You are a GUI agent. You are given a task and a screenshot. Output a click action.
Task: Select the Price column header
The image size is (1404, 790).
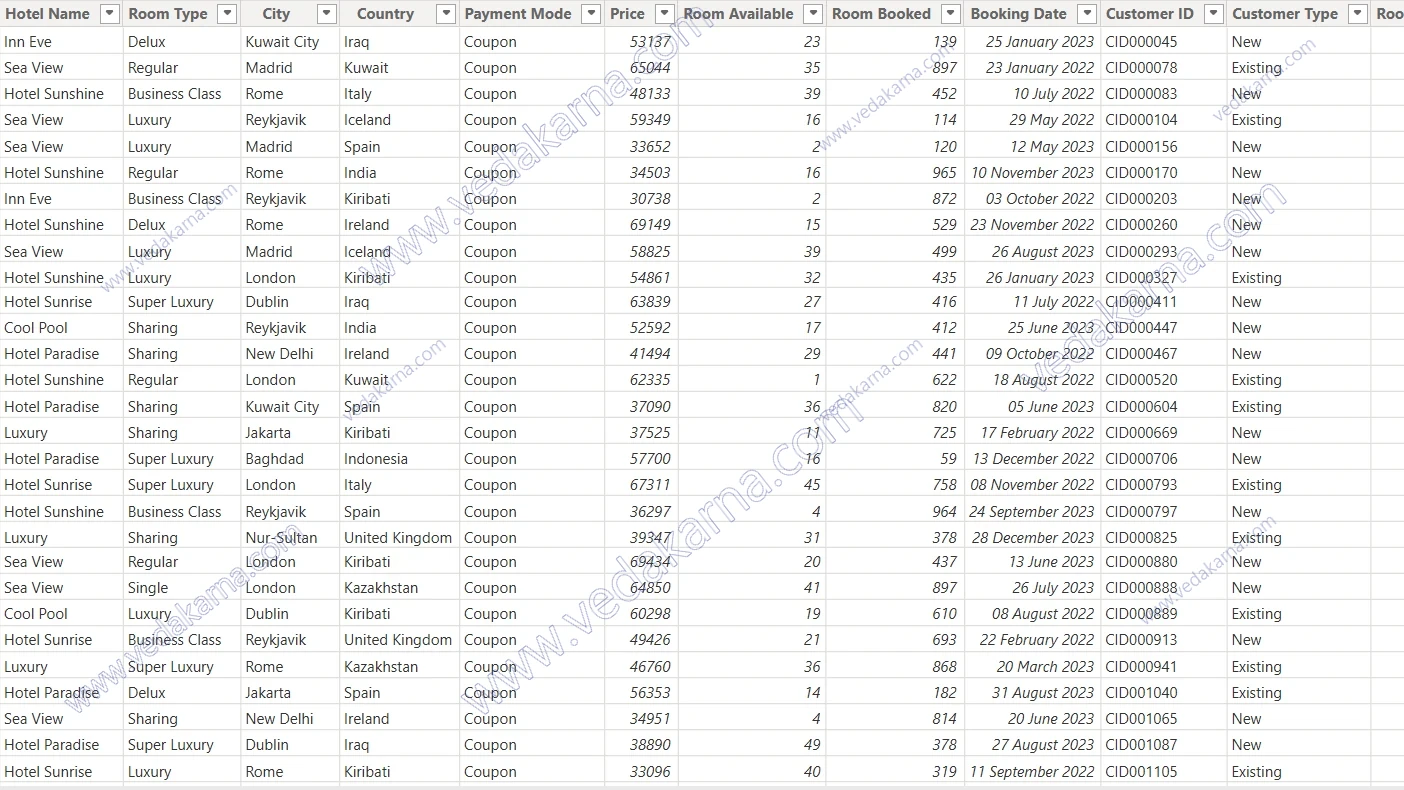[x=627, y=14]
